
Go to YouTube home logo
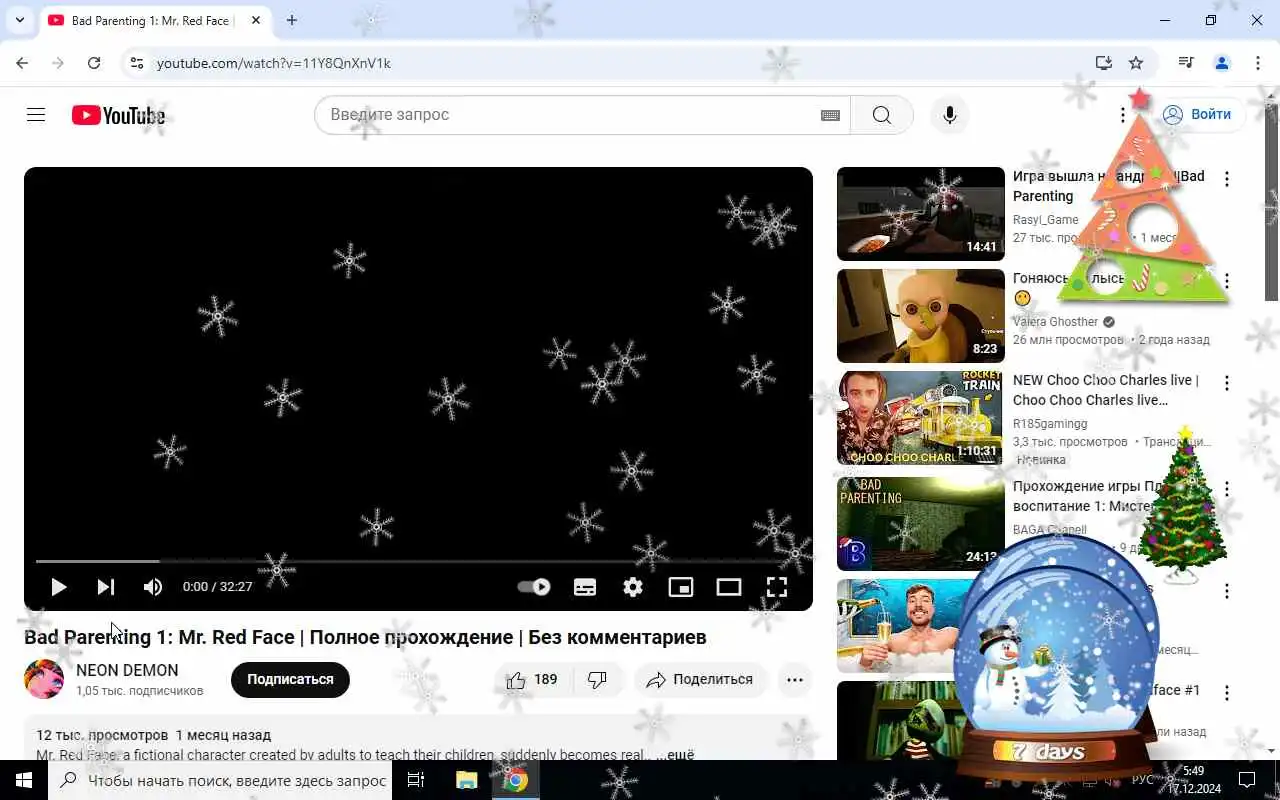118,116
